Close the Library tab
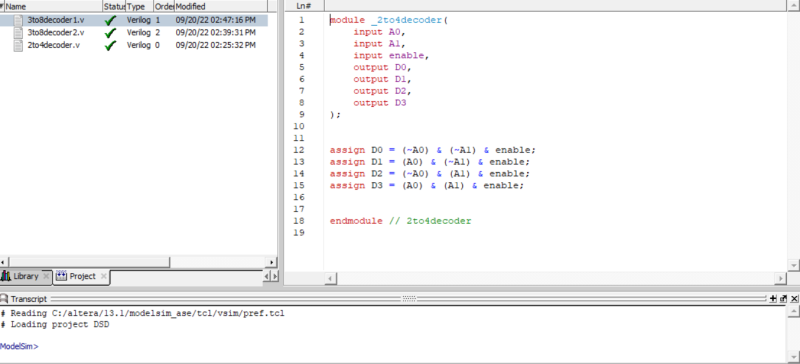 point(45,276)
